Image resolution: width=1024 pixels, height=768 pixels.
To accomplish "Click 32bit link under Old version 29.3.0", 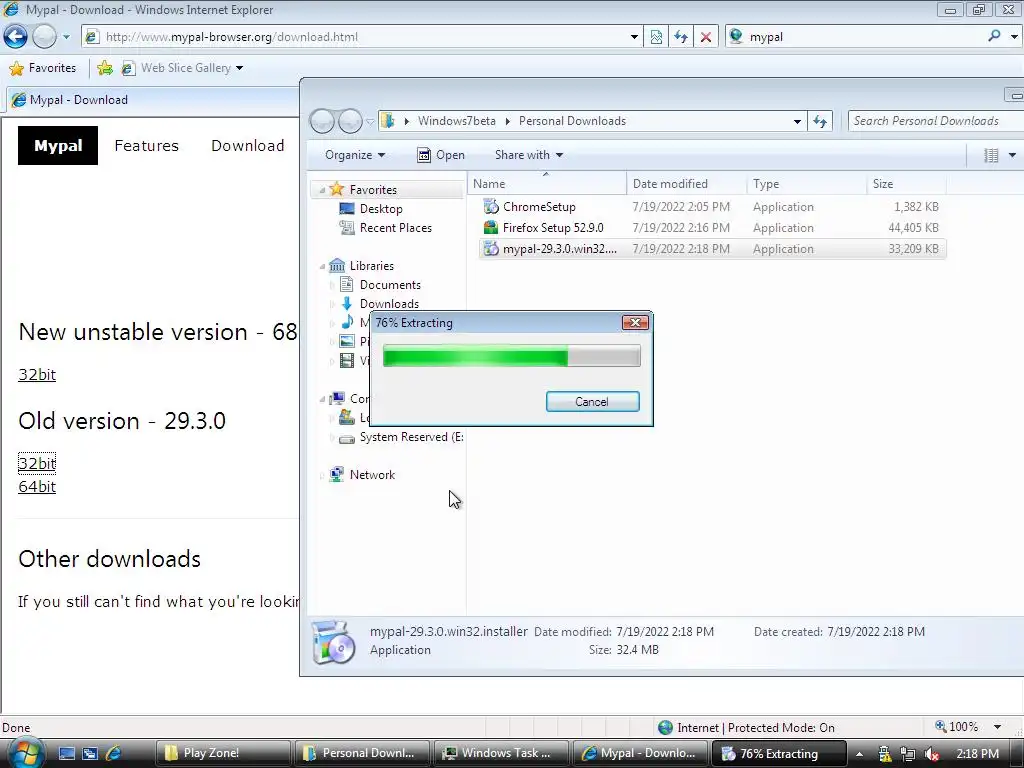I will [x=37, y=463].
